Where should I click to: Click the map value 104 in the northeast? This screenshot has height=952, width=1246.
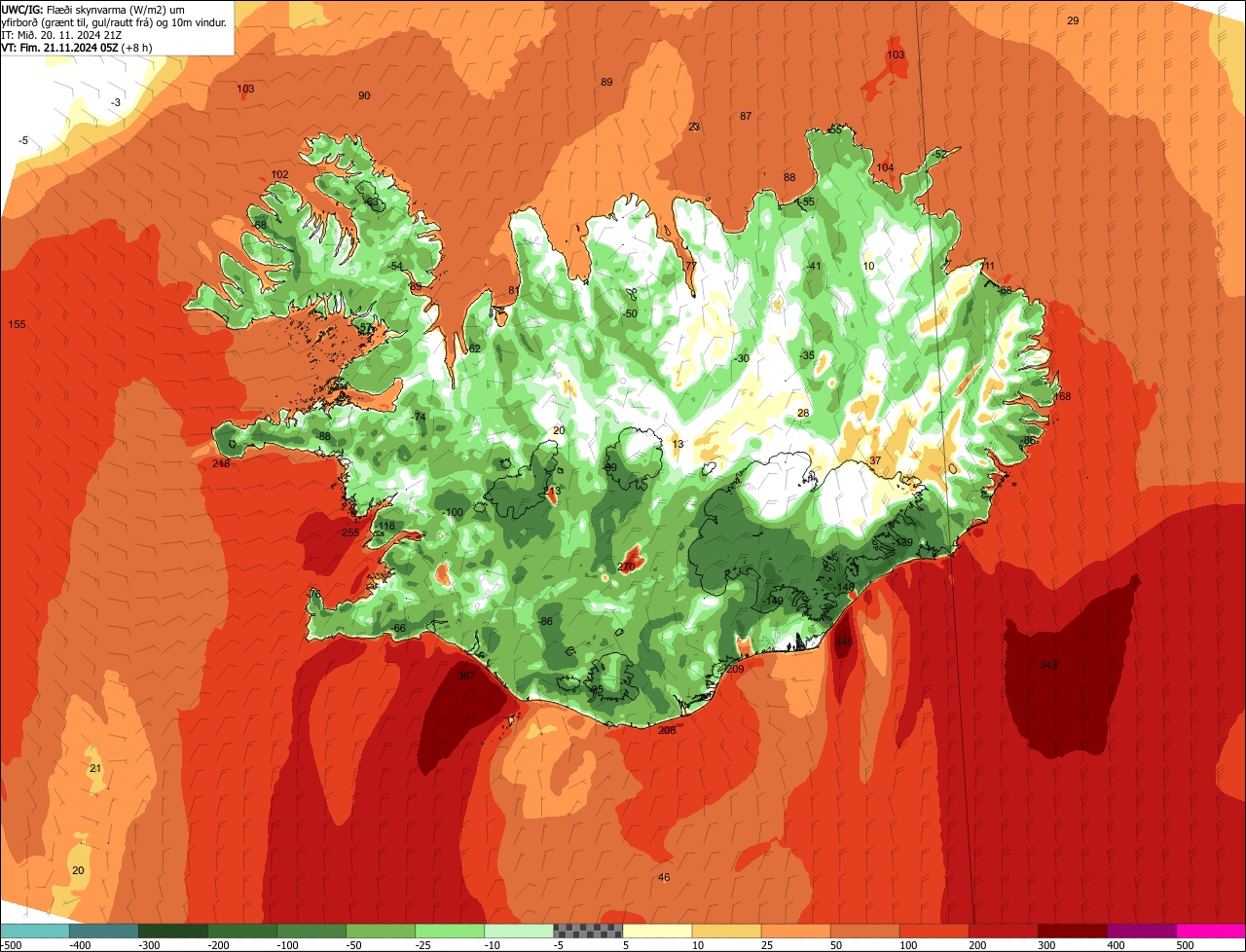coord(885,167)
